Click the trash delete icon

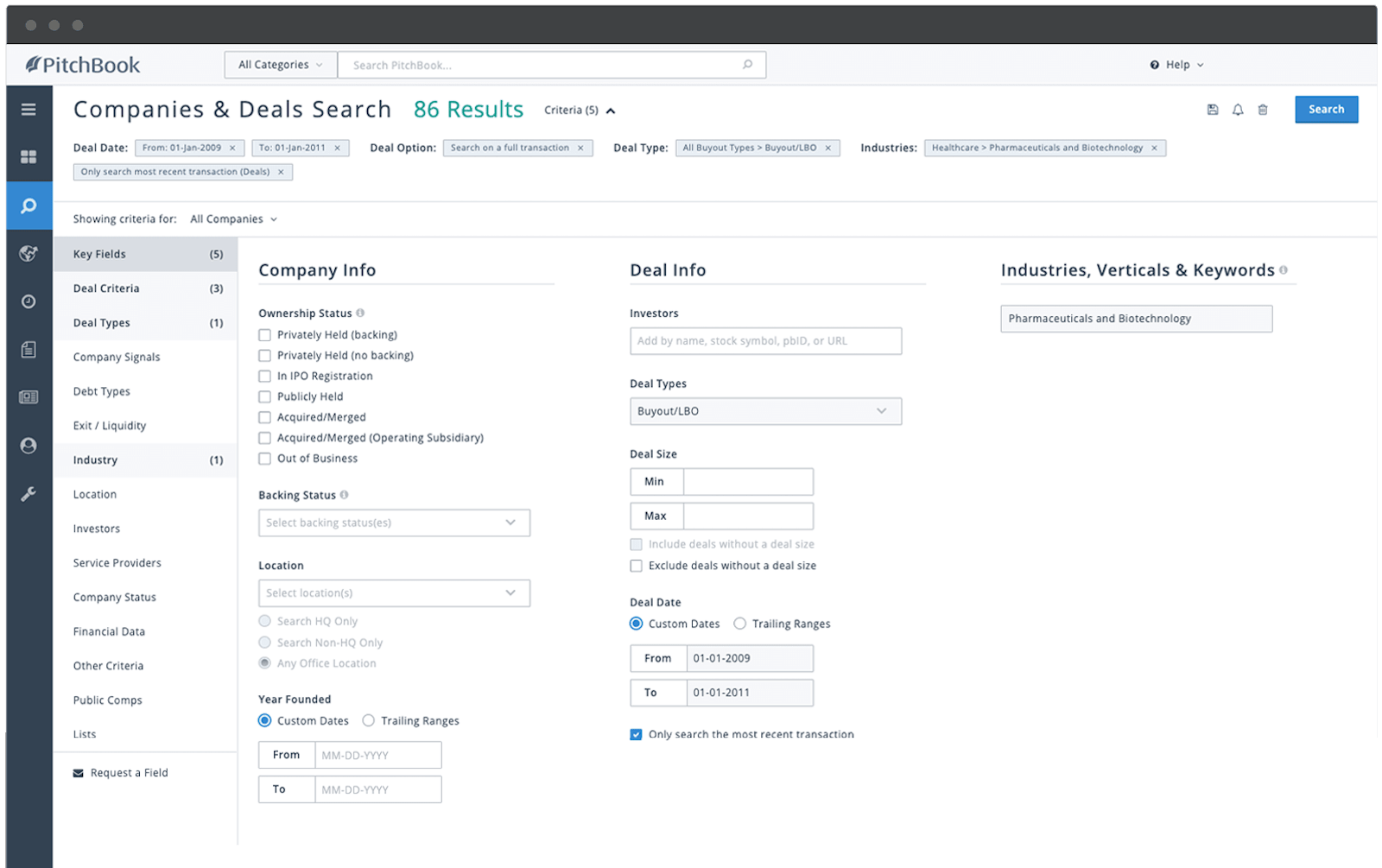(x=1263, y=110)
